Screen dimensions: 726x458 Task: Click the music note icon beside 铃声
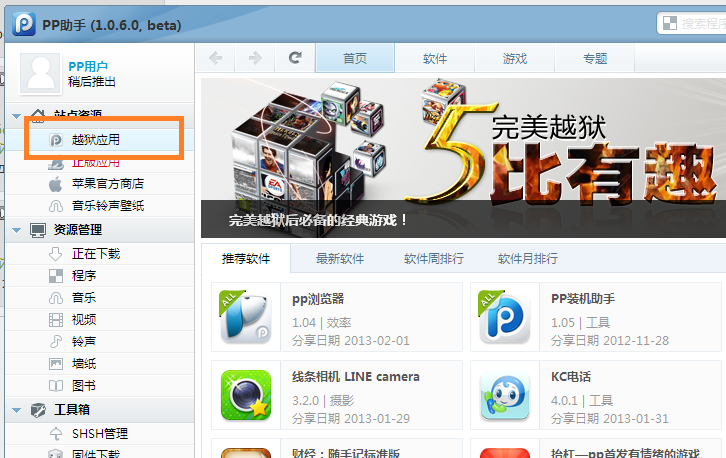click(56, 342)
